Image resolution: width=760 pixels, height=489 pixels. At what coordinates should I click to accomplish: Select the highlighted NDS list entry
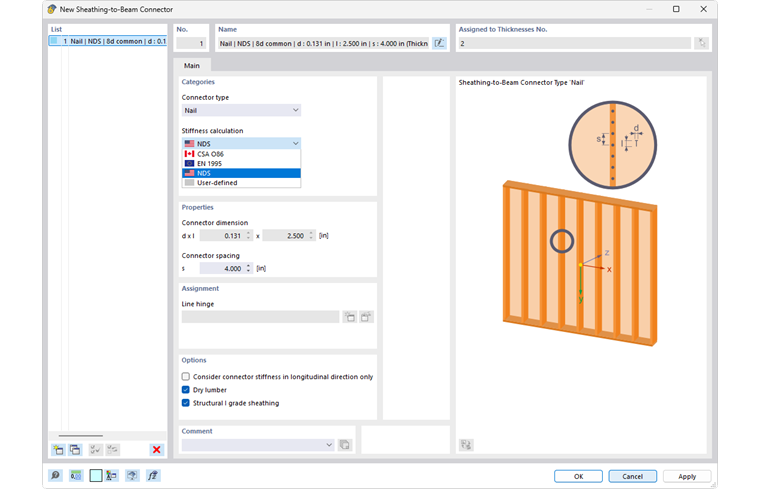pos(241,173)
